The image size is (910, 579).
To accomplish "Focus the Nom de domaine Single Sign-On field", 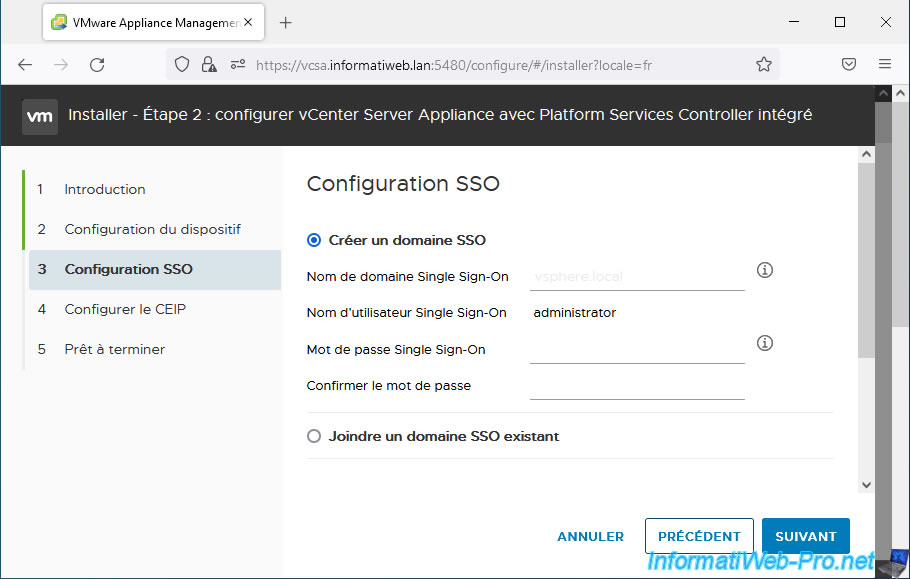I will coord(637,277).
